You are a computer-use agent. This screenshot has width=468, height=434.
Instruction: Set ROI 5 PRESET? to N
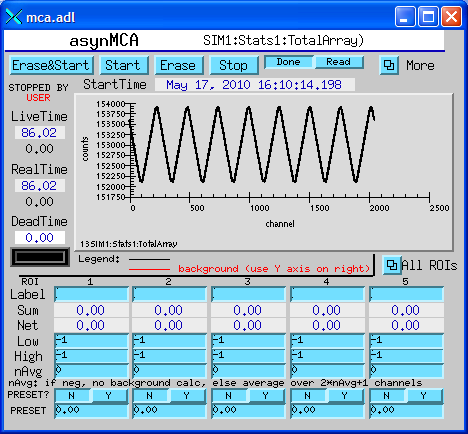click(388, 396)
